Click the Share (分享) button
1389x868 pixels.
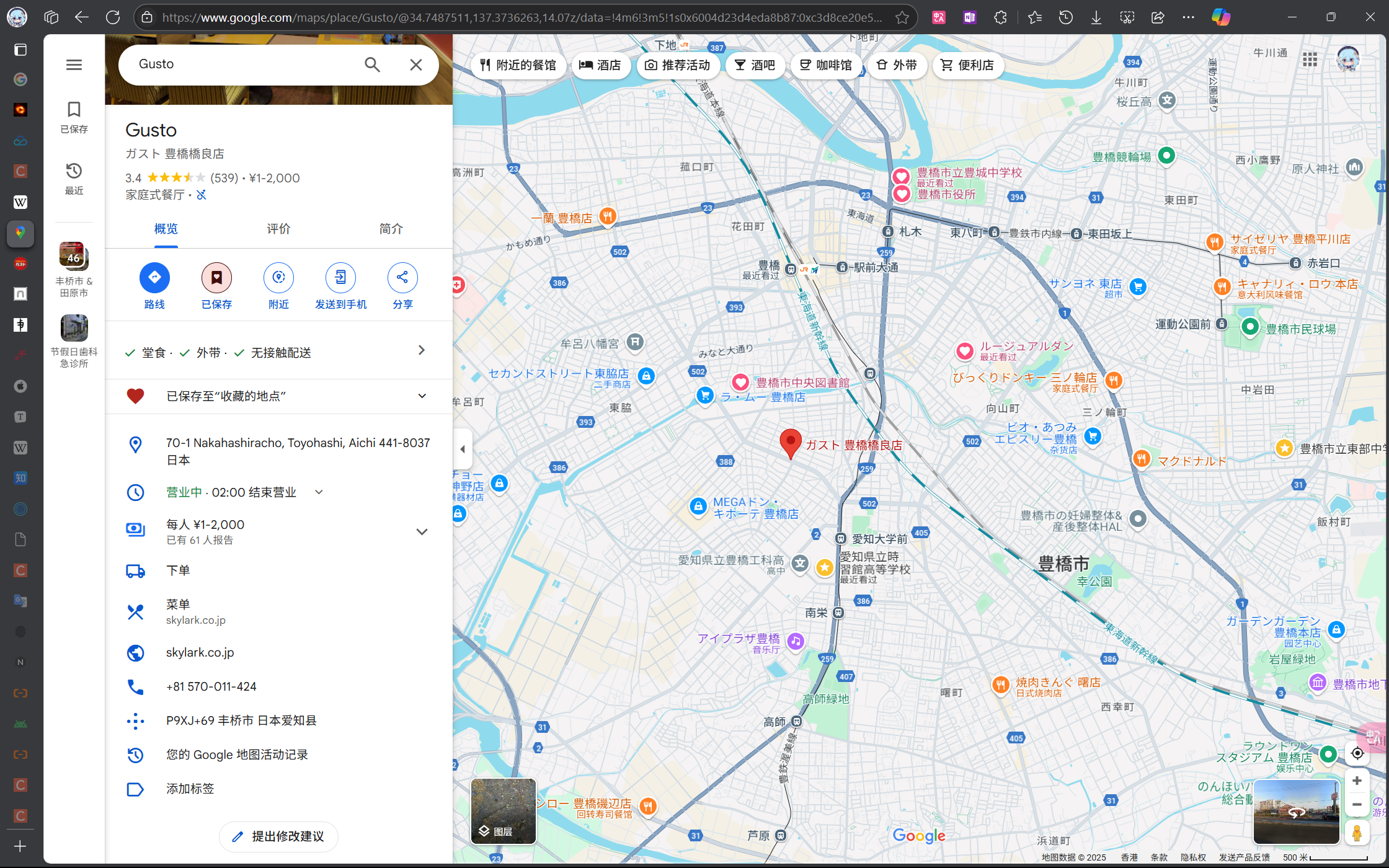[402, 286]
